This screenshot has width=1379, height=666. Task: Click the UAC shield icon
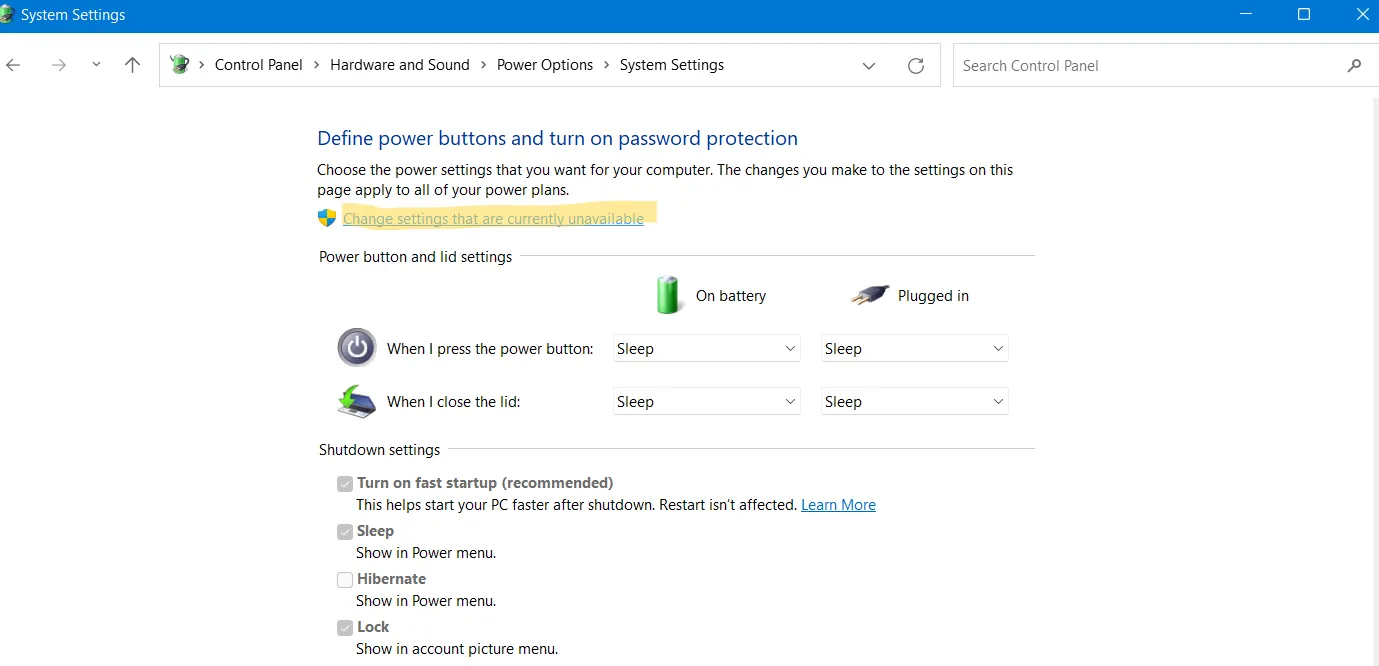click(325, 217)
